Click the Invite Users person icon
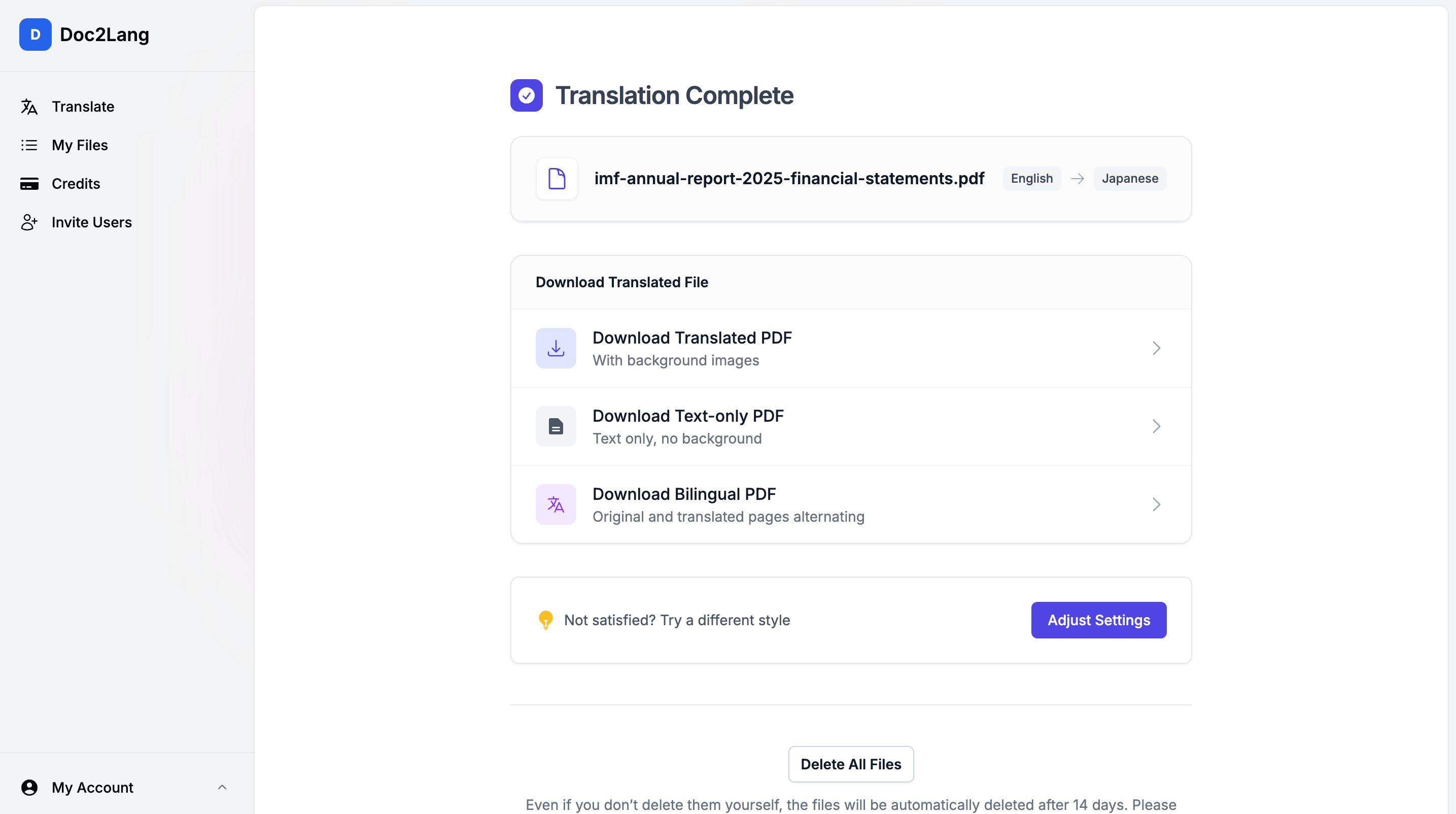Viewport: 1456px width, 814px height. 29,222
